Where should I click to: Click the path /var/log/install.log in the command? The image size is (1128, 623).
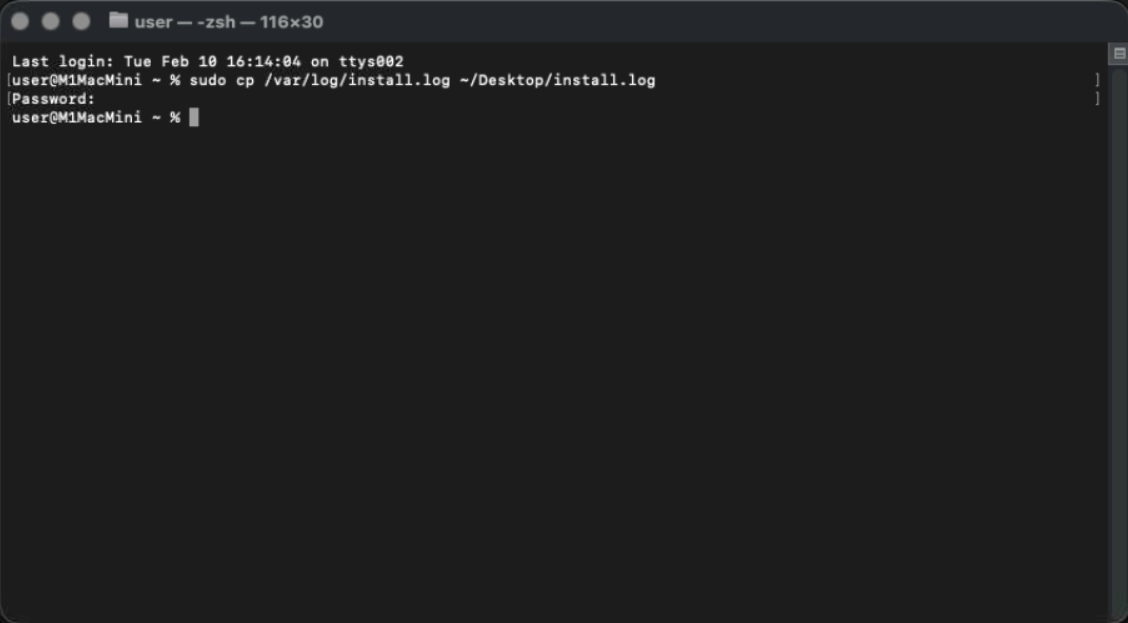pos(358,81)
